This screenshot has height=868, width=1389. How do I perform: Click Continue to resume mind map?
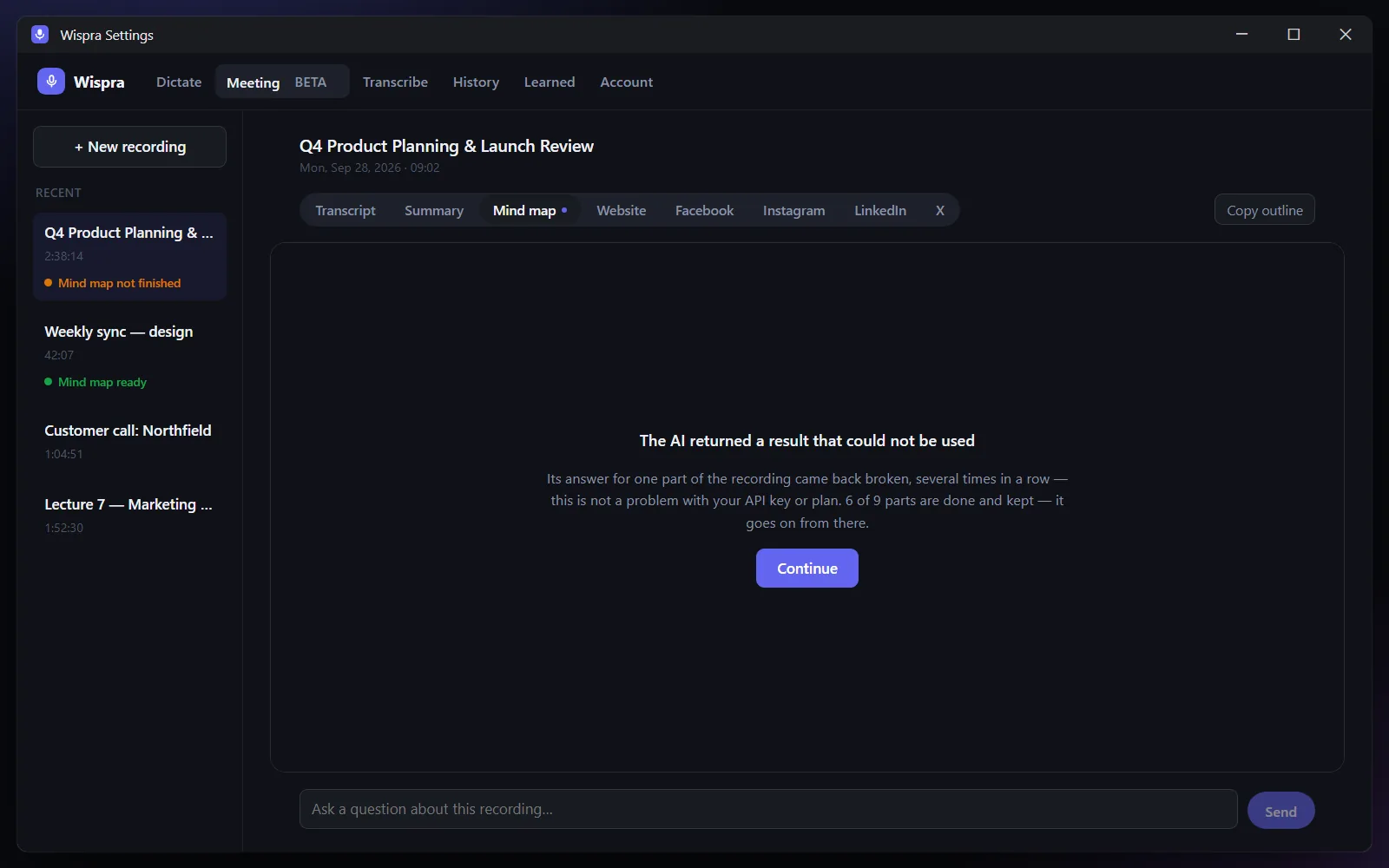(x=807, y=569)
